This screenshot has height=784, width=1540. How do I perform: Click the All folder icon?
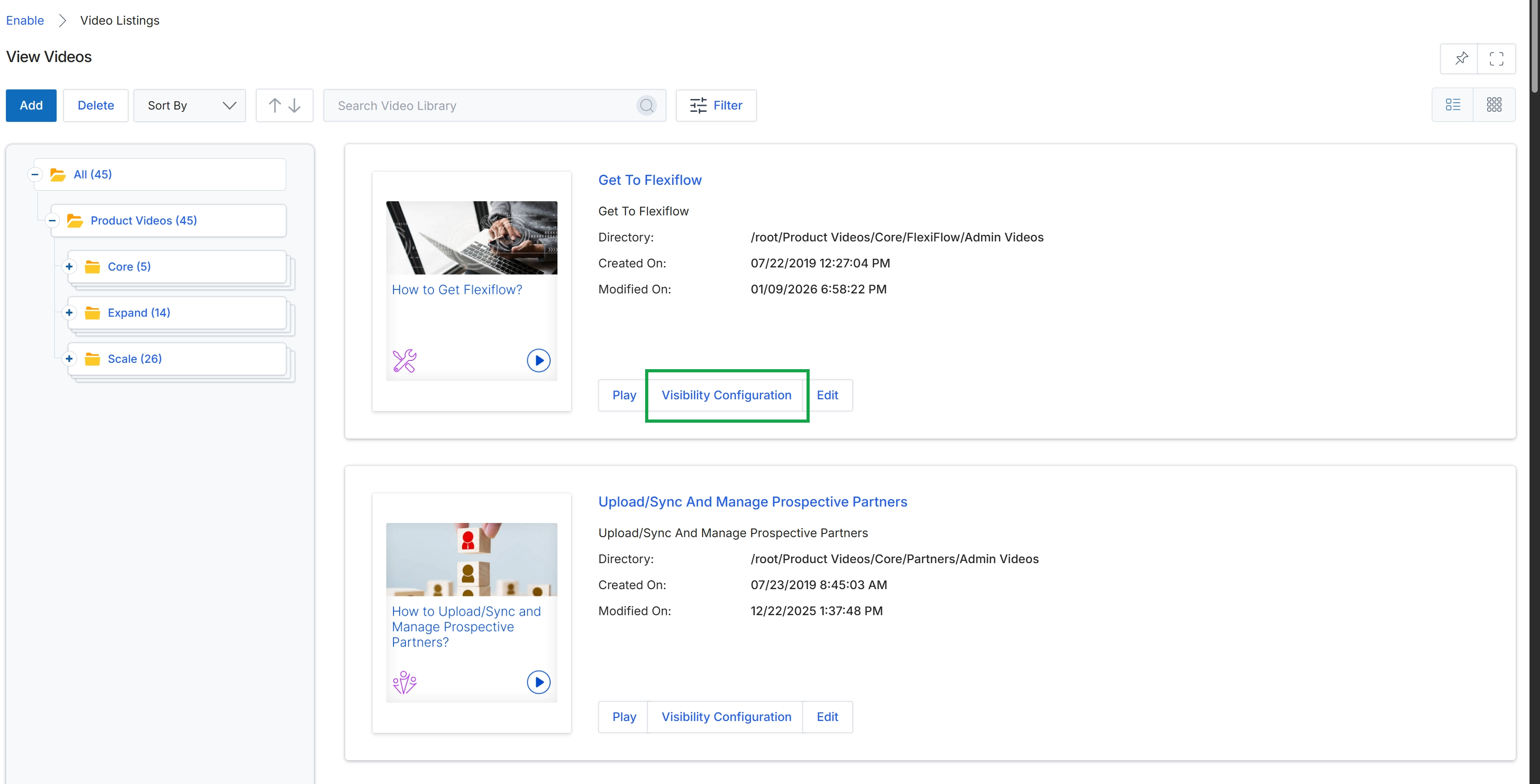(x=58, y=174)
